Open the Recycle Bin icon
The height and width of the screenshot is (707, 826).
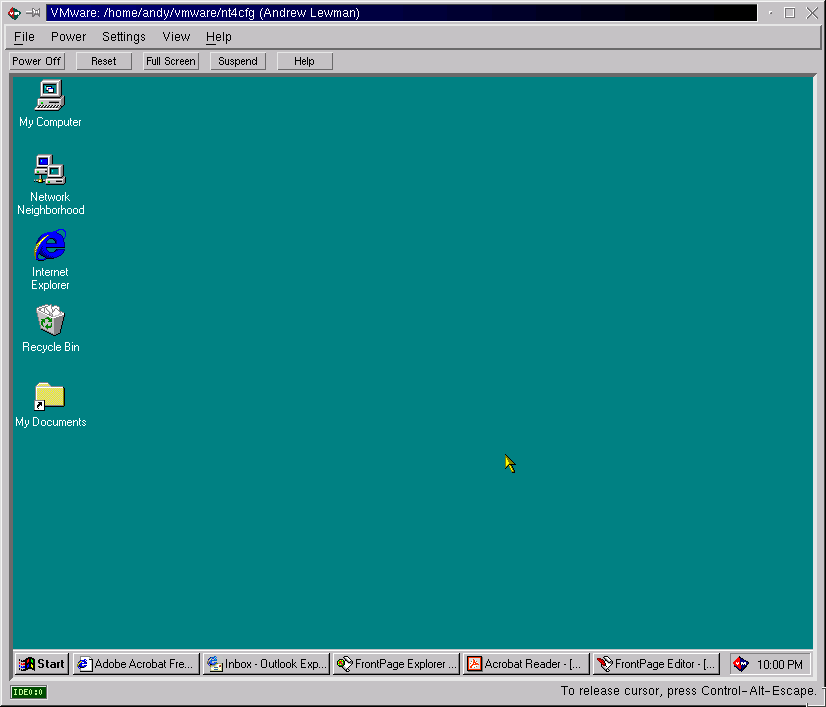(50, 321)
